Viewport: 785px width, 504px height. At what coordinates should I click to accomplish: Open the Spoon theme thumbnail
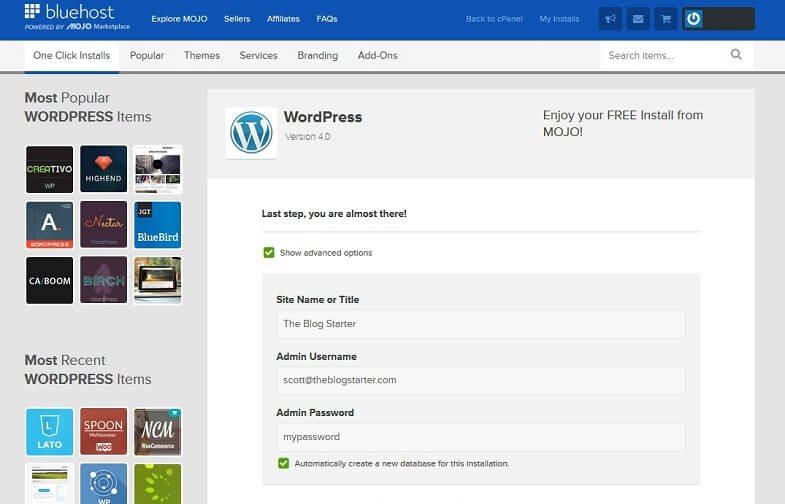pos(104,432)
